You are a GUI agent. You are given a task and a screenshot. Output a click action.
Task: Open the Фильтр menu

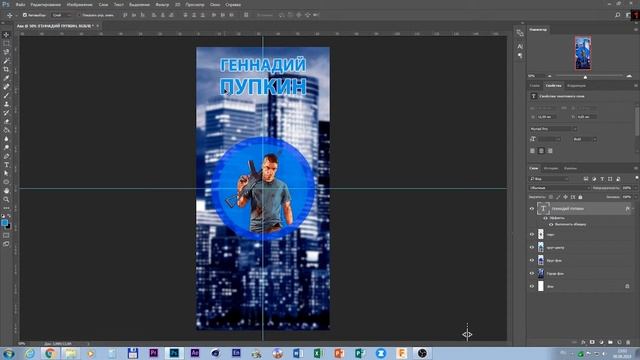[x=162, y=4]
